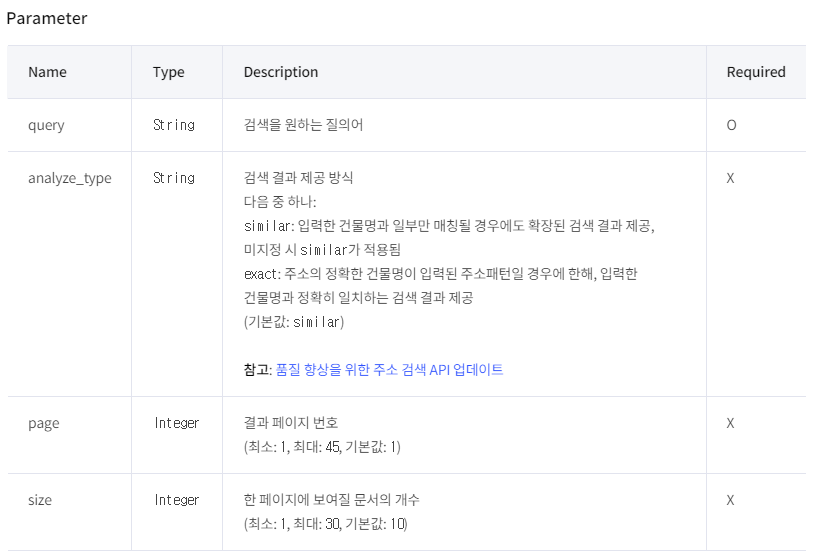Select the analyze_type parameter name
Screen dimensions: 818x558
point(70,178)
